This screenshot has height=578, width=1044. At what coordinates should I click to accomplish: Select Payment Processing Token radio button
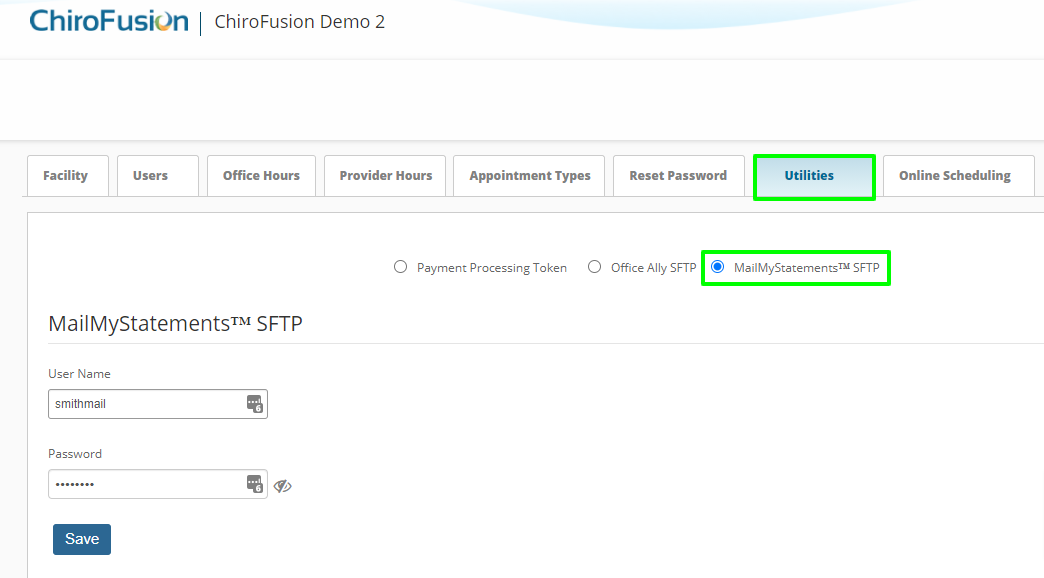400,267
